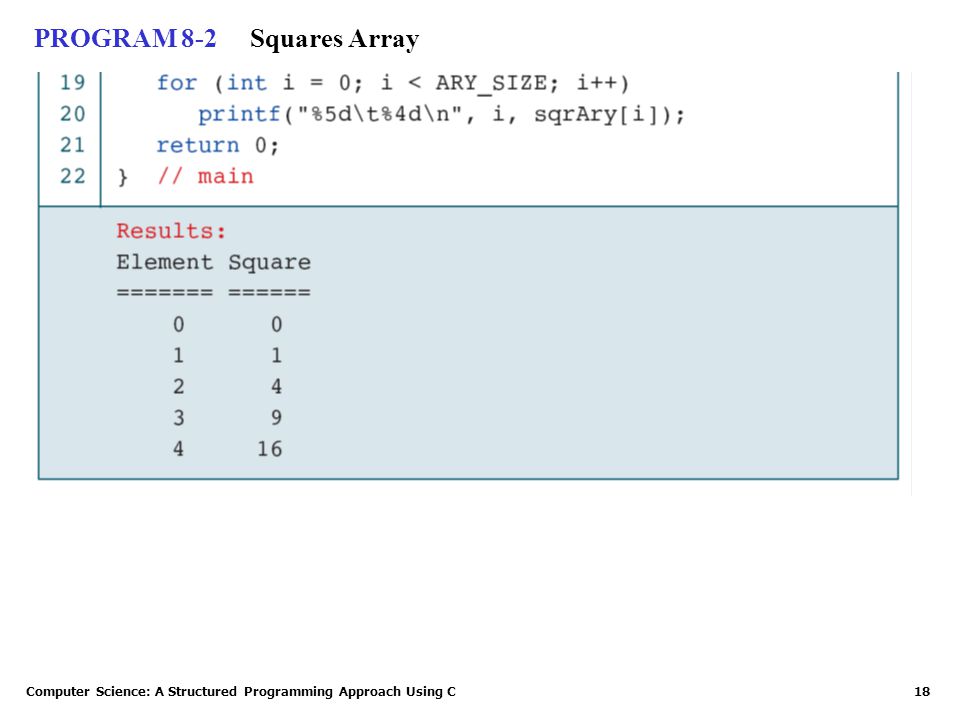The height and width of the screenshot is (720, 960).
Task: Click square value 16 in results
Action: pyautogui.click(x=269, y=449)
